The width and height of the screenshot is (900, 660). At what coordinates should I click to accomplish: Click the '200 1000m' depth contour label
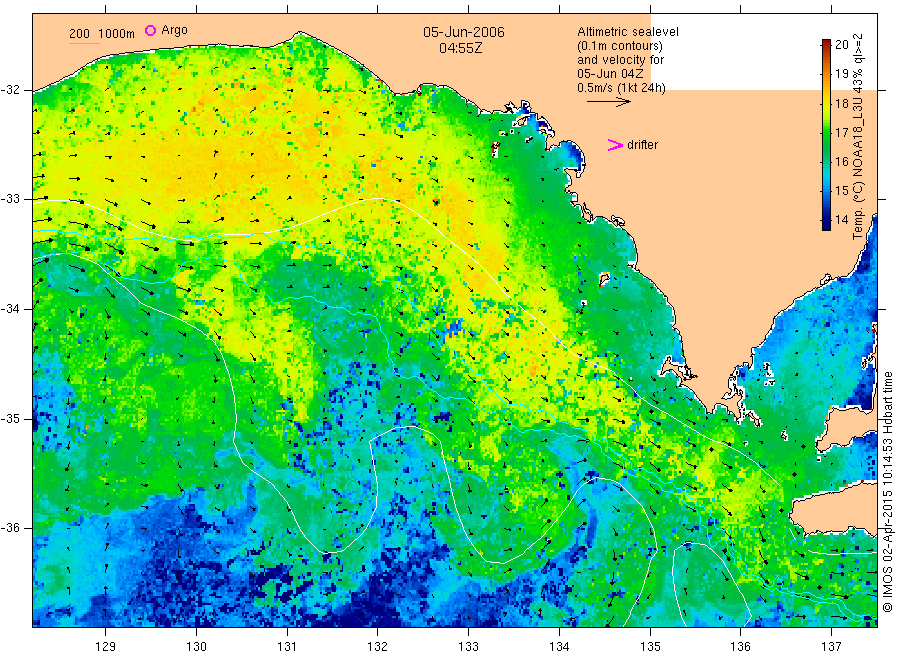(102, 34)
